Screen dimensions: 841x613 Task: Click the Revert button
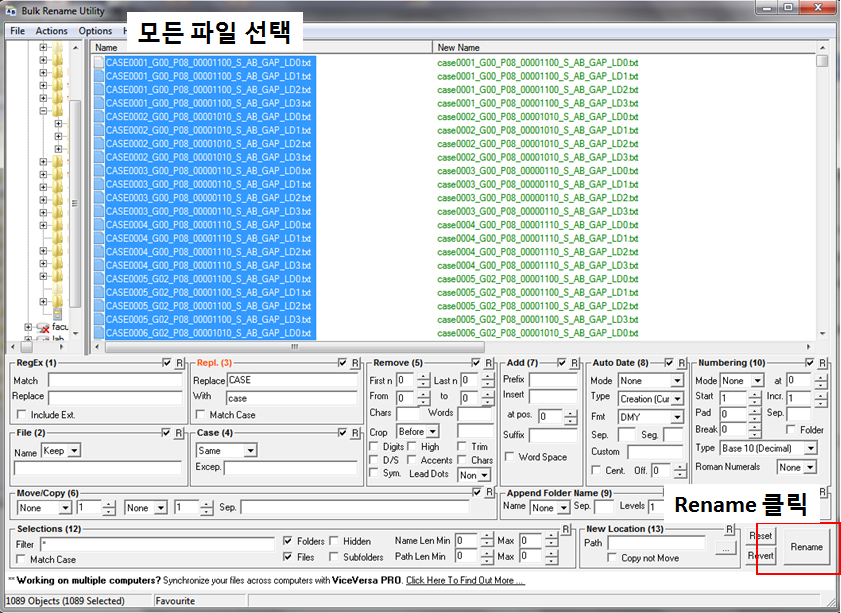tap(761, 556)
